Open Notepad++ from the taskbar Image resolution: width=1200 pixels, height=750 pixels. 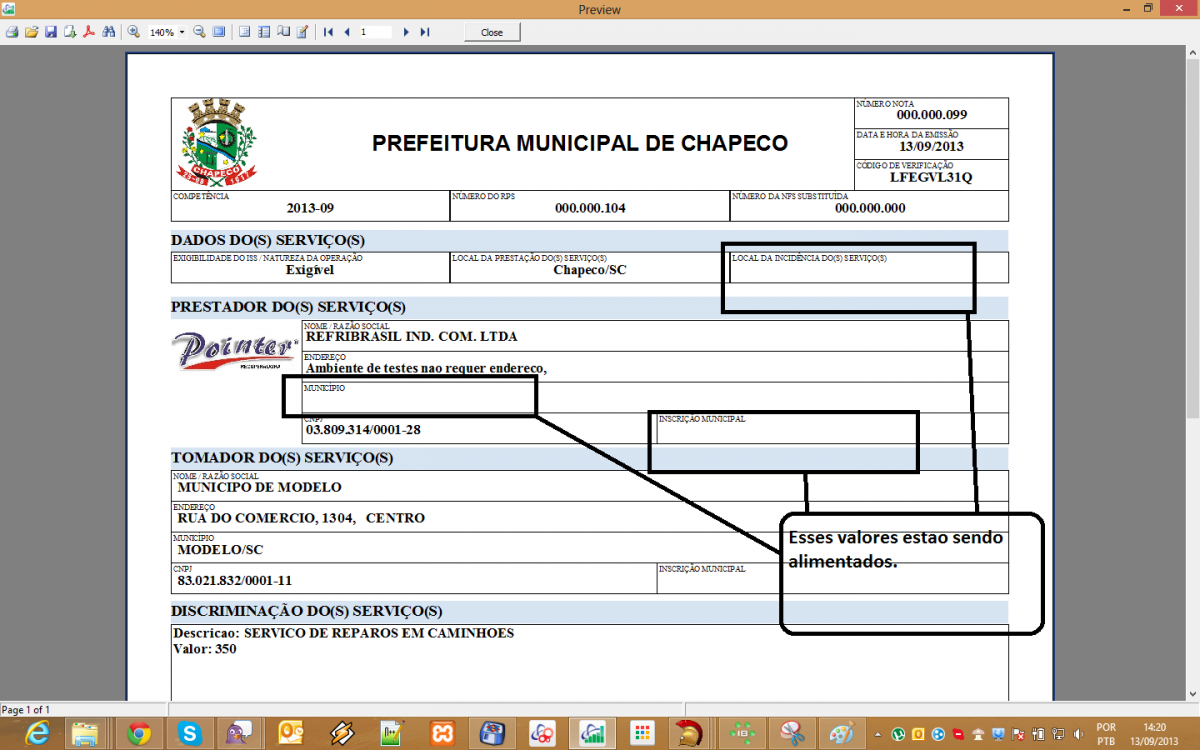(392, 734)
